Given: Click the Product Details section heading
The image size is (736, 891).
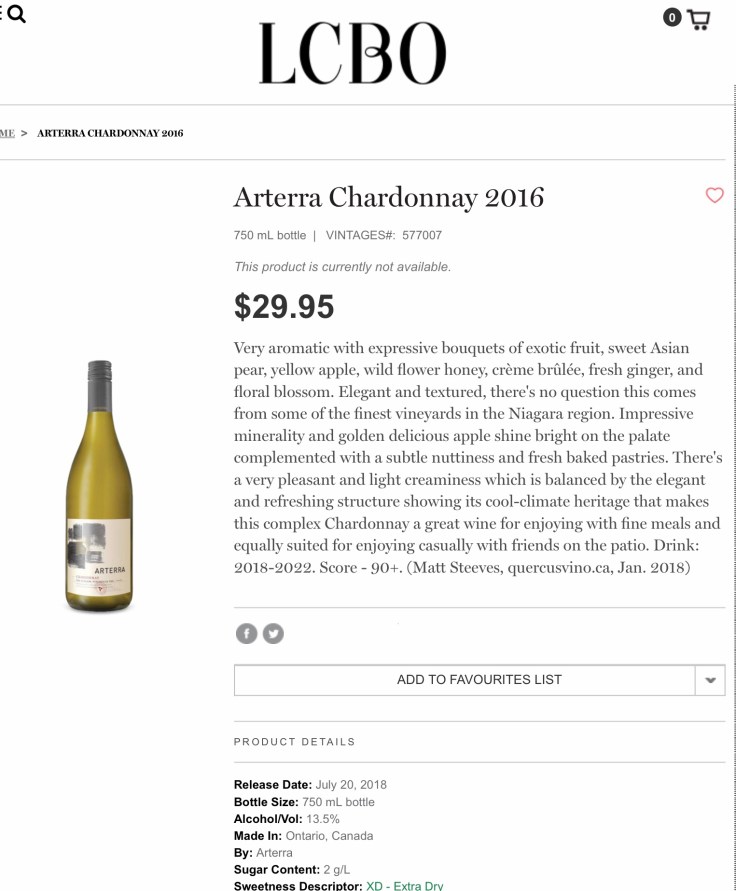Looking at the screenshot, I should point(294,742).
